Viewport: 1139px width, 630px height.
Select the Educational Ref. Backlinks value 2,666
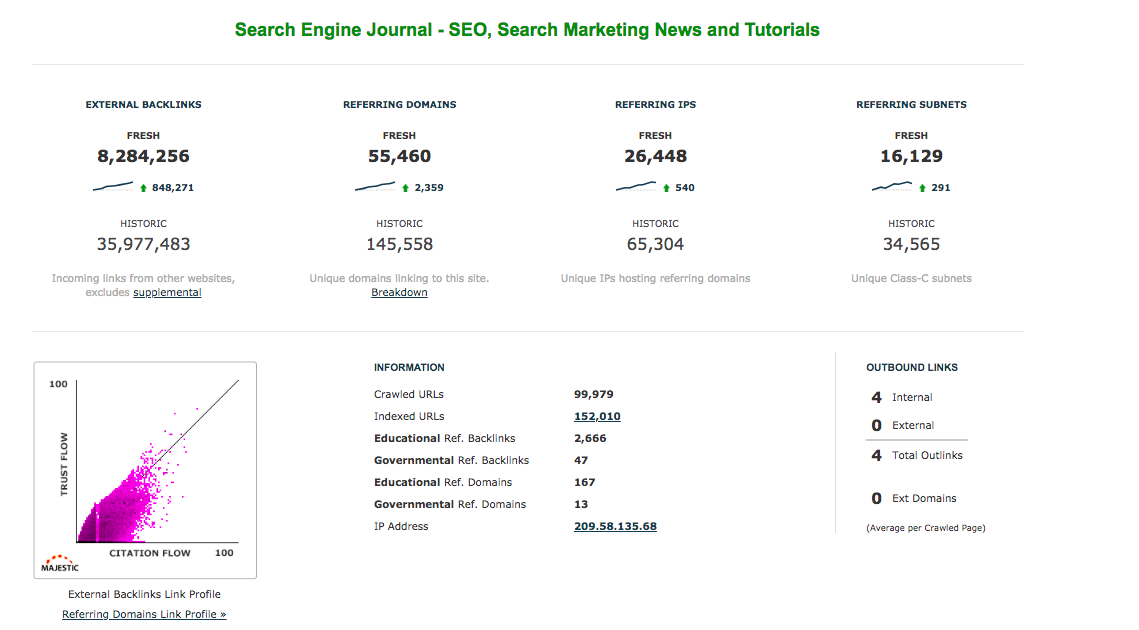click(x=590, y=438)
